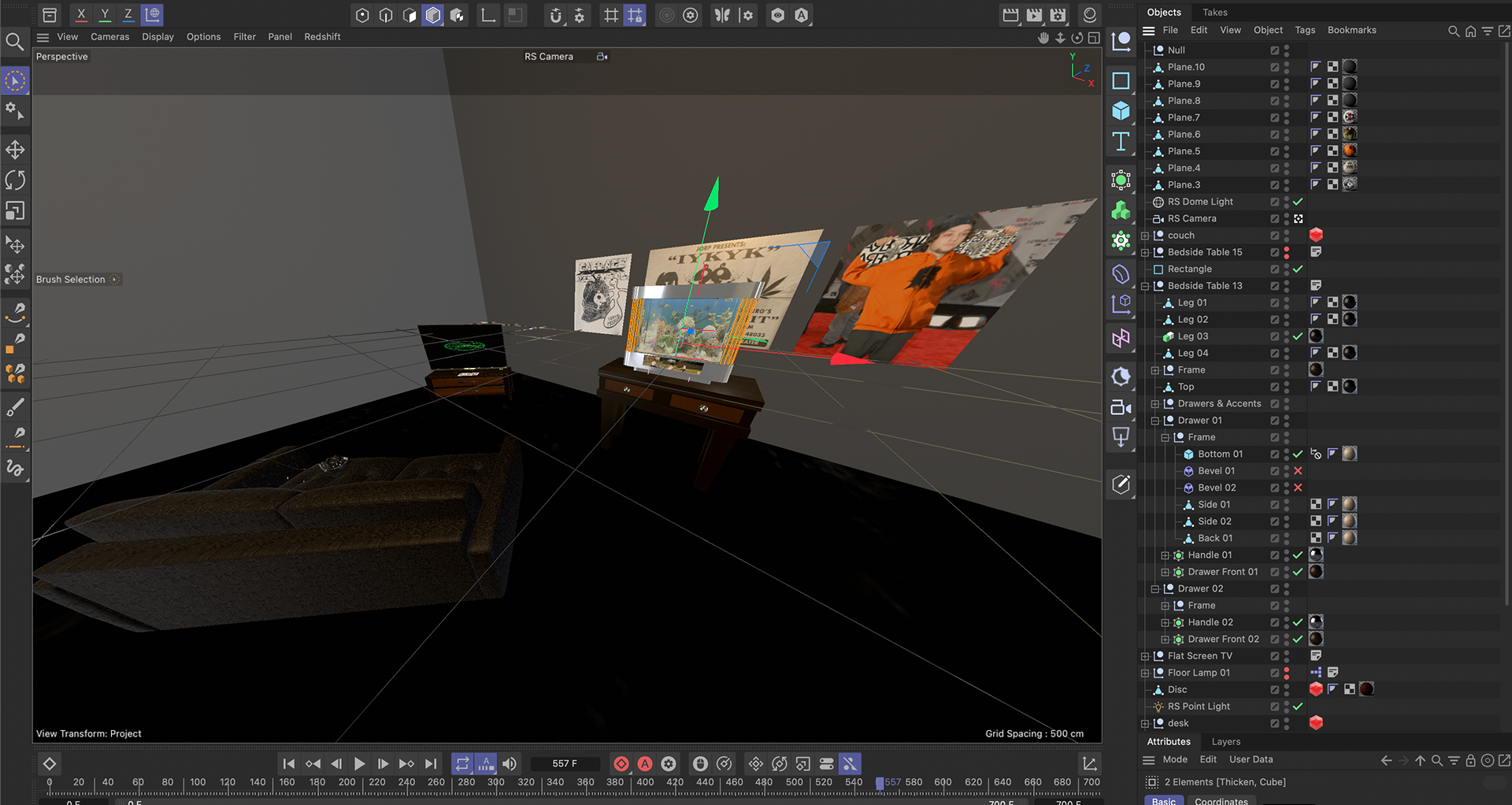The height and width of the screenshot is (805, 1512).
Task: Click Disc dark red material tag
Action: pos(1367,689)
